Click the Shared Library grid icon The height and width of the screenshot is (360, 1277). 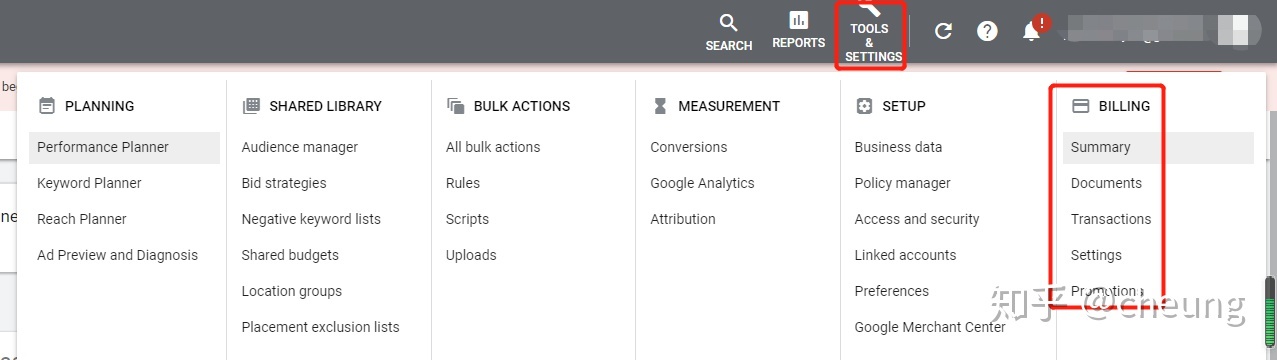[x=251, y=106]
